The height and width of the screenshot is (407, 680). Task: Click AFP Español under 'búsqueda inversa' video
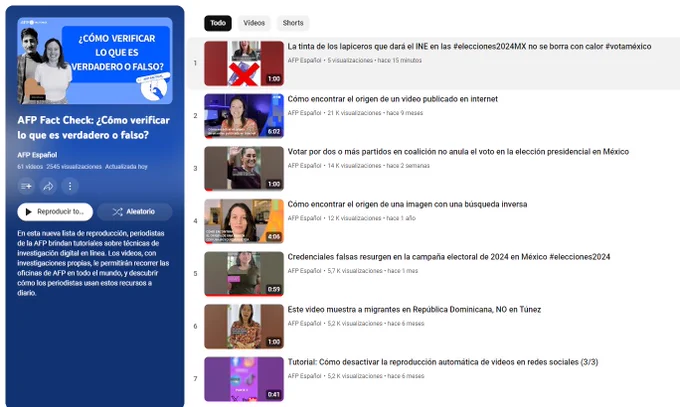pyautogui.click(x=304, y=218)
